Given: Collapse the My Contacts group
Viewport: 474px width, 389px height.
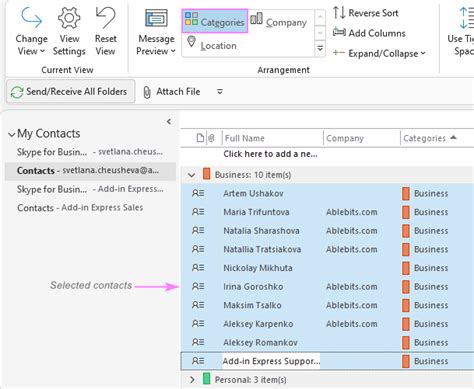Looking at the screenshot, I should point(12,134).
